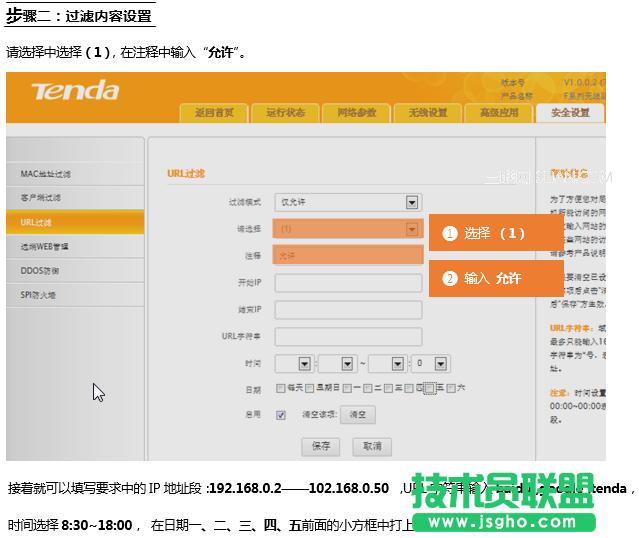Open the 网络参数 tab
The width and height of the screenshot is (639, 538).
click(356, 113)
